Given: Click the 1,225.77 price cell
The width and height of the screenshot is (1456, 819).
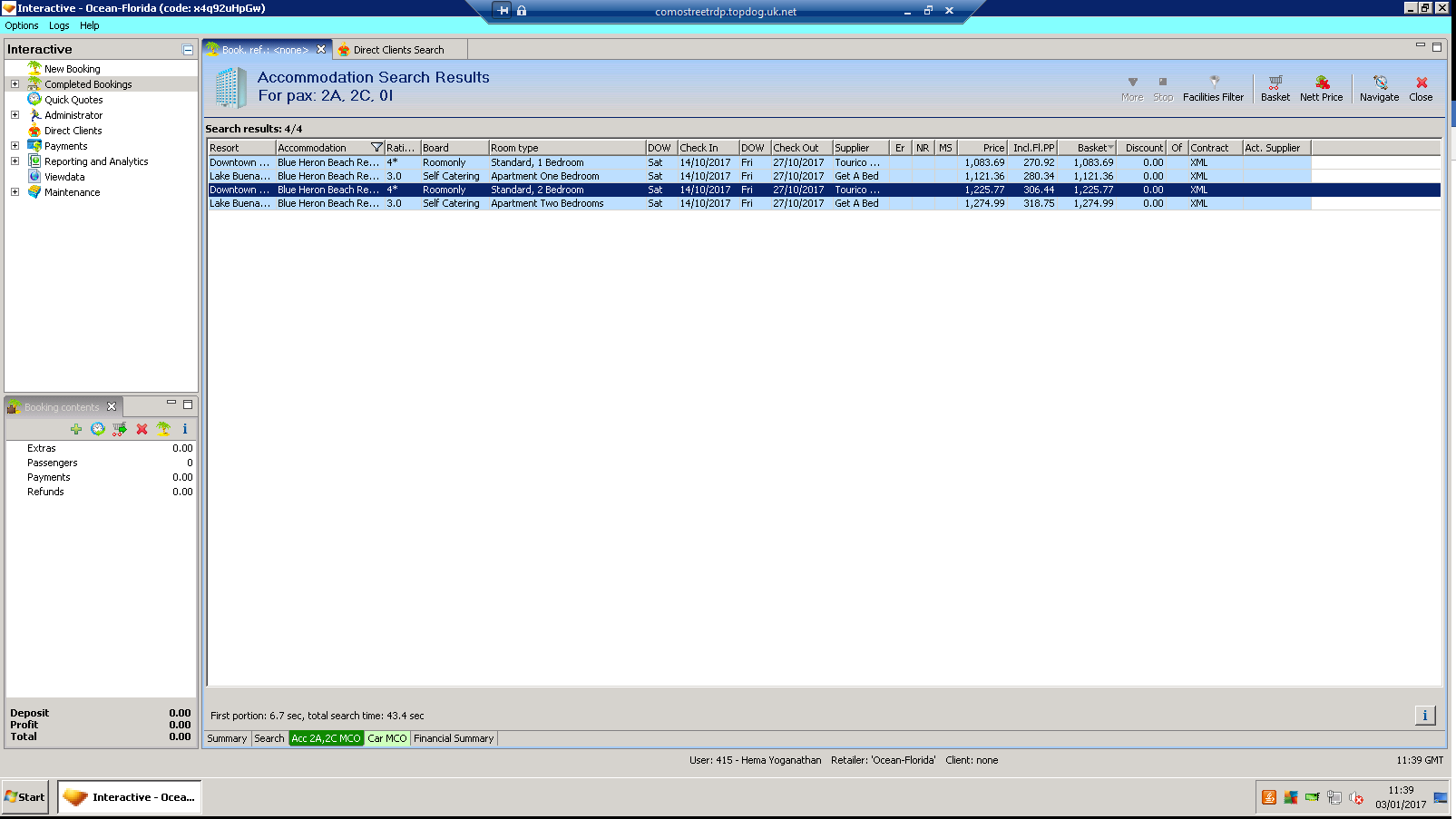Looking at the screenshot, I should [983, 190].
